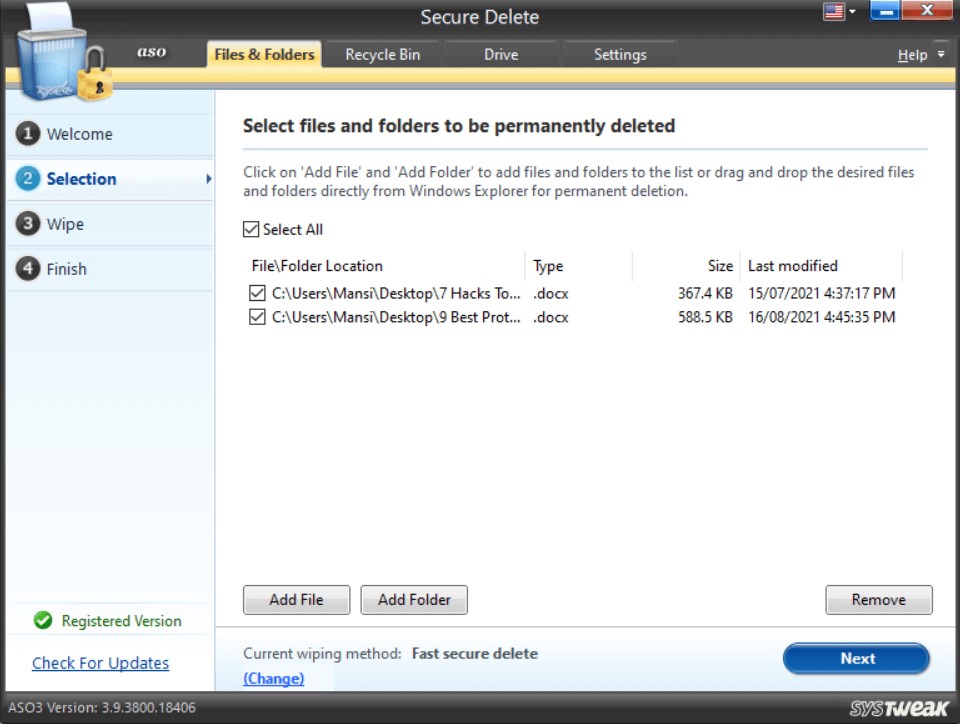Click the aso logo text

(152, 52)
